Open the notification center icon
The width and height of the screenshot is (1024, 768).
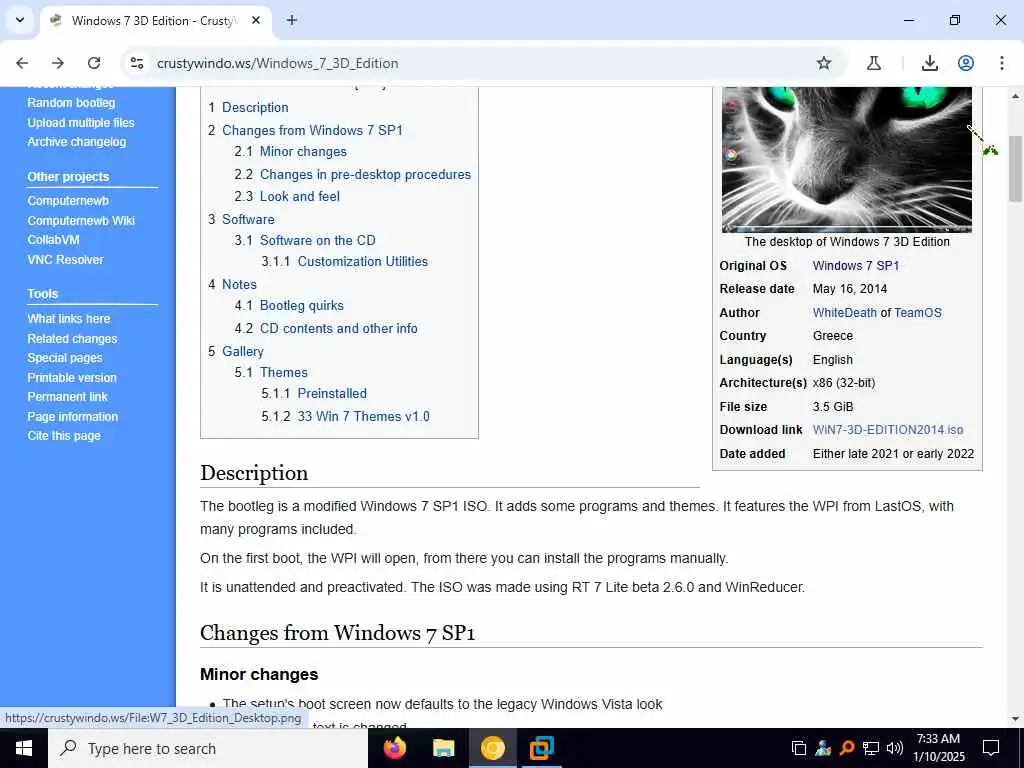click(991, 748)
